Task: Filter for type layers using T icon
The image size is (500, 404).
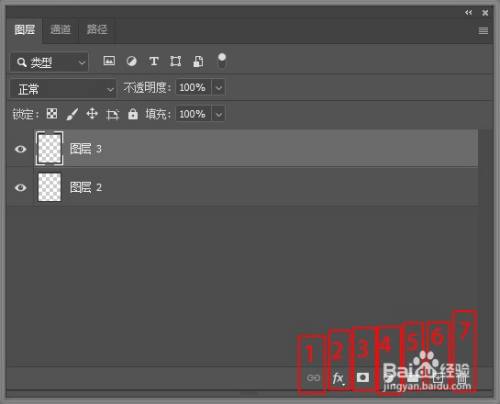Action: pyautogui.click(x=154, y=61)
